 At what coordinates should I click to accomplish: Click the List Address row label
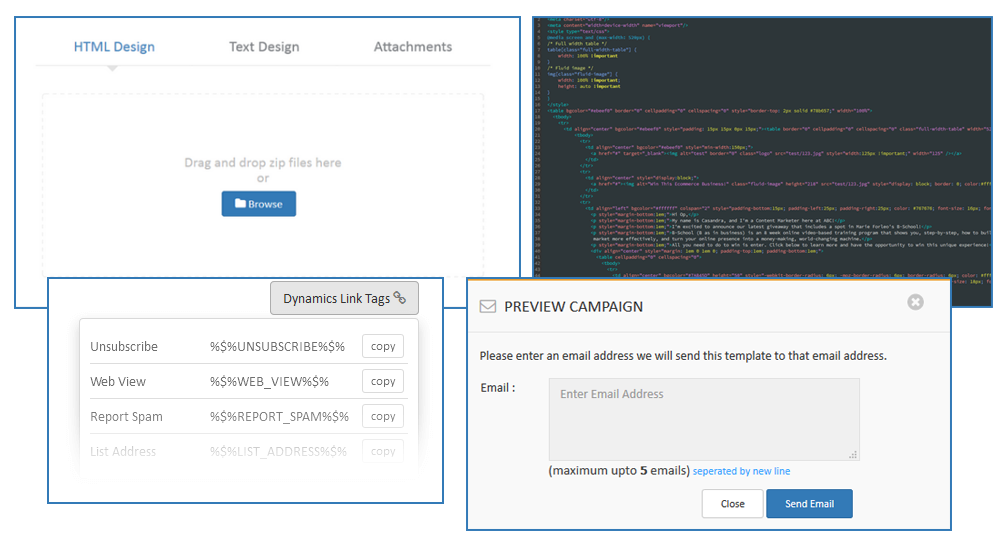tap(123, 452)
